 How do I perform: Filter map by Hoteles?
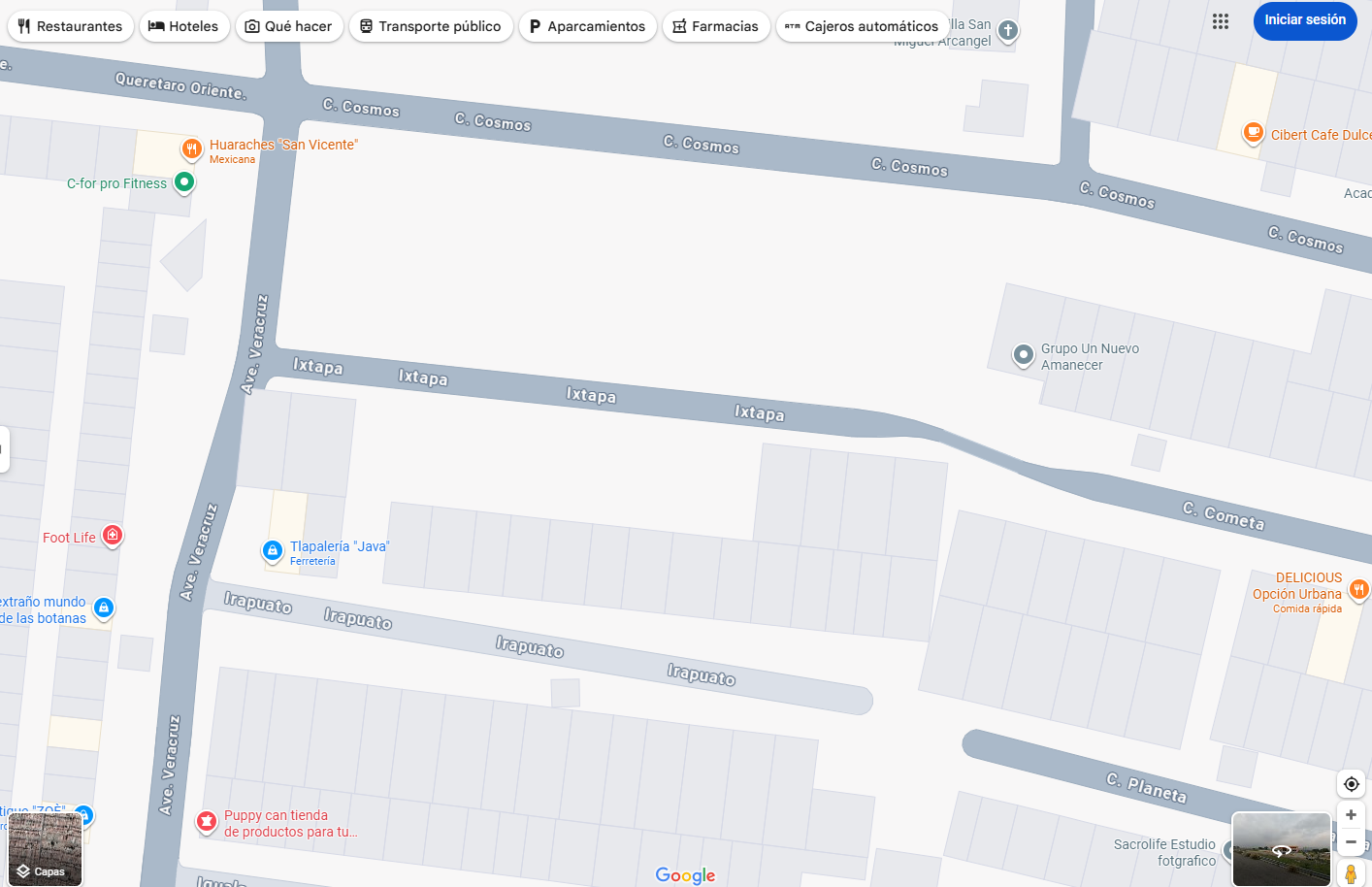(x=184, y=26)
